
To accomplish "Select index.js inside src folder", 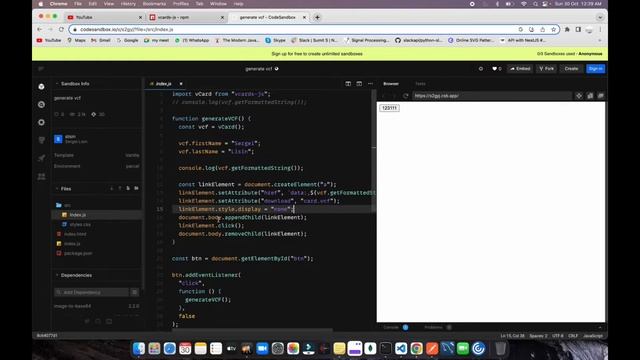I will click(x=78, y=215).
